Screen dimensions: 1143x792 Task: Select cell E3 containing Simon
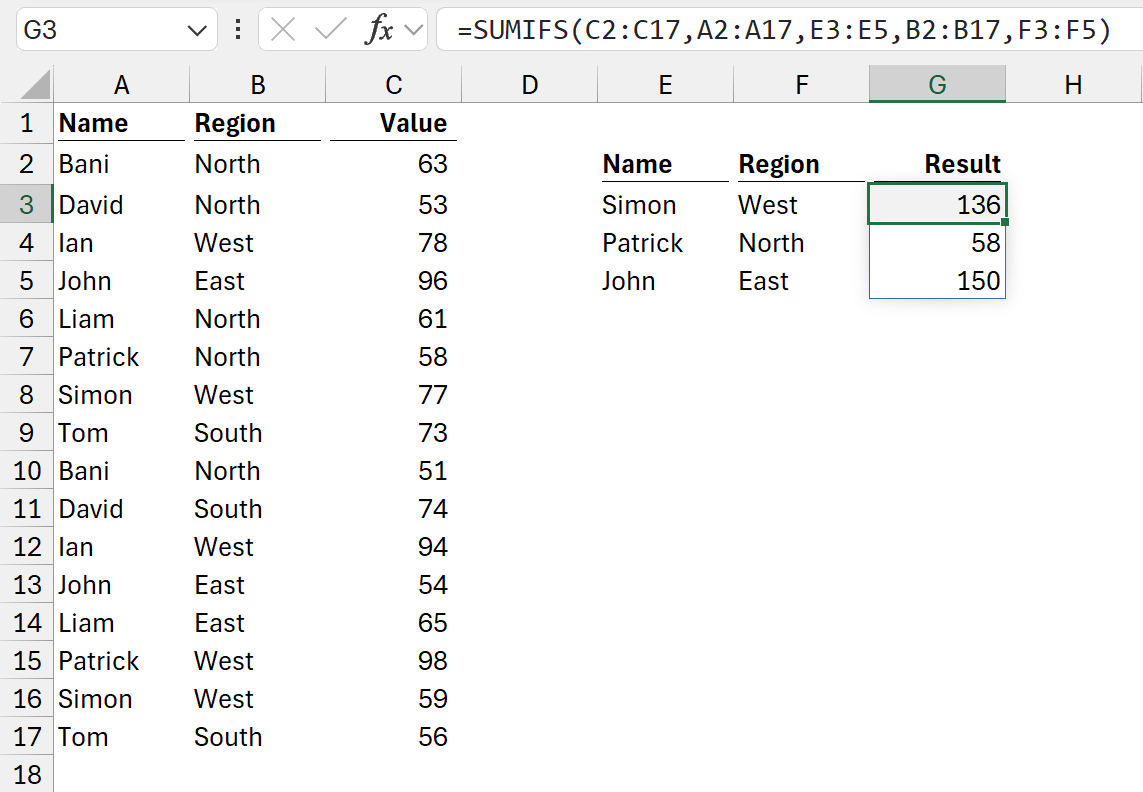665,205
